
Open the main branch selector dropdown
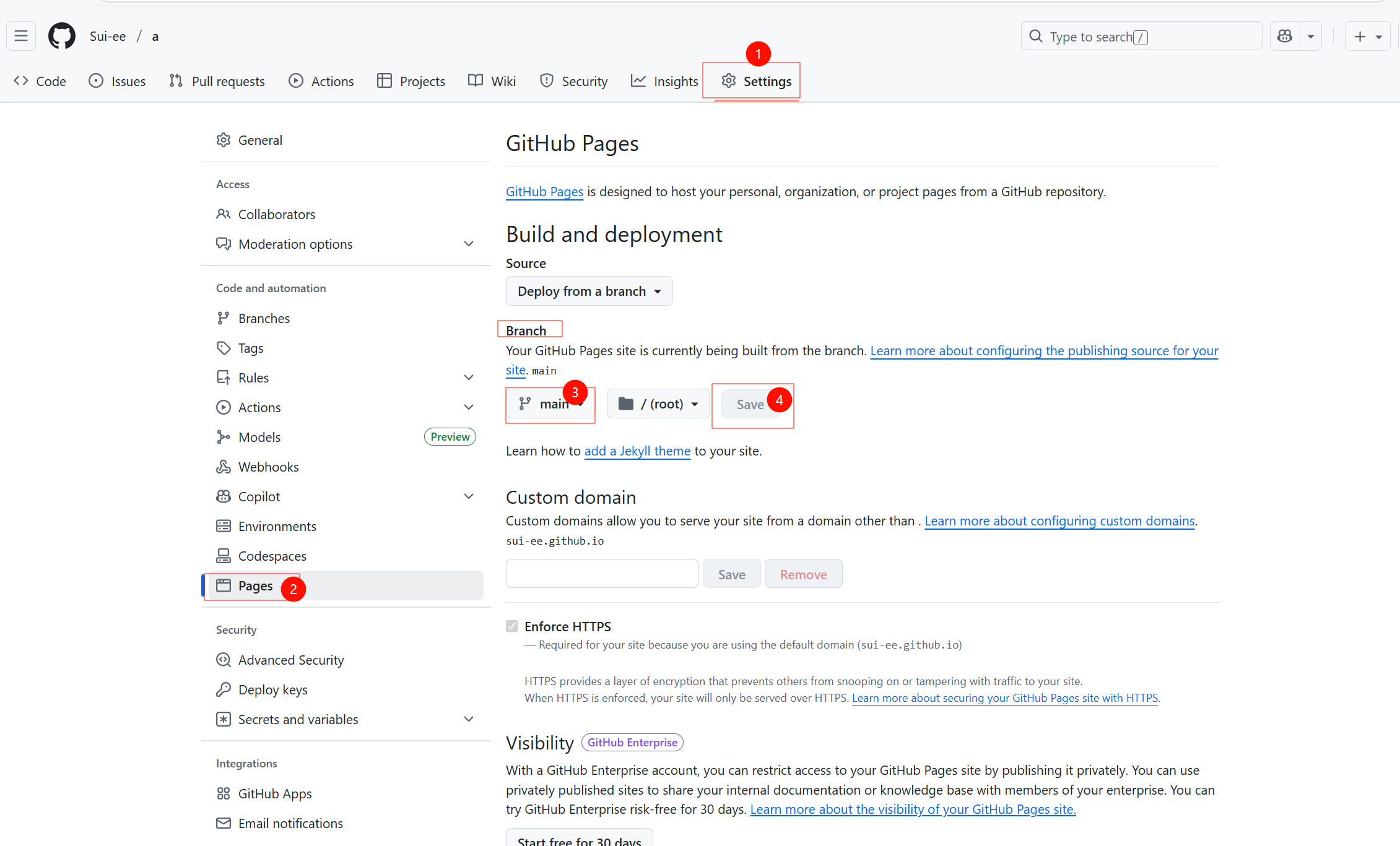coord(550,404)
